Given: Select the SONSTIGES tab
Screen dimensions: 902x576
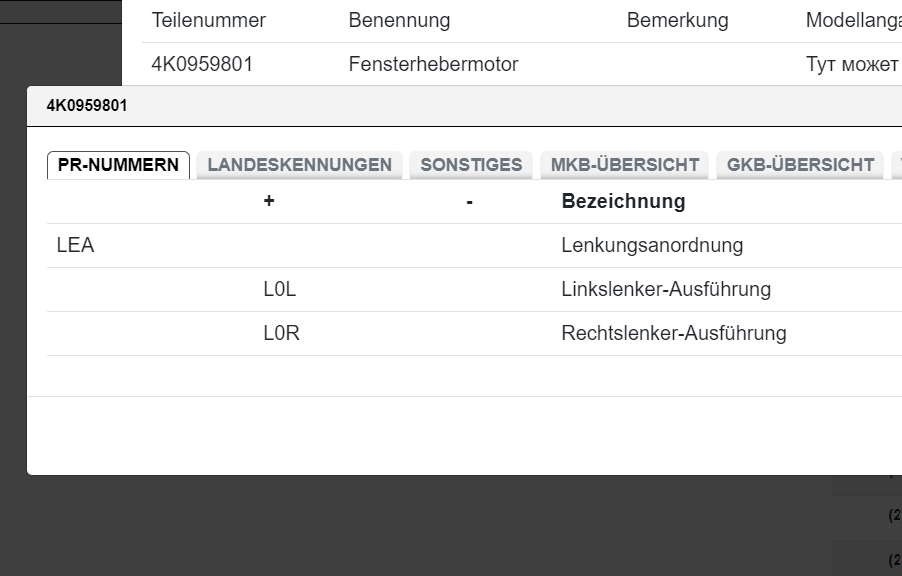Looking at the screenshot, I should (x=471, y=165).
